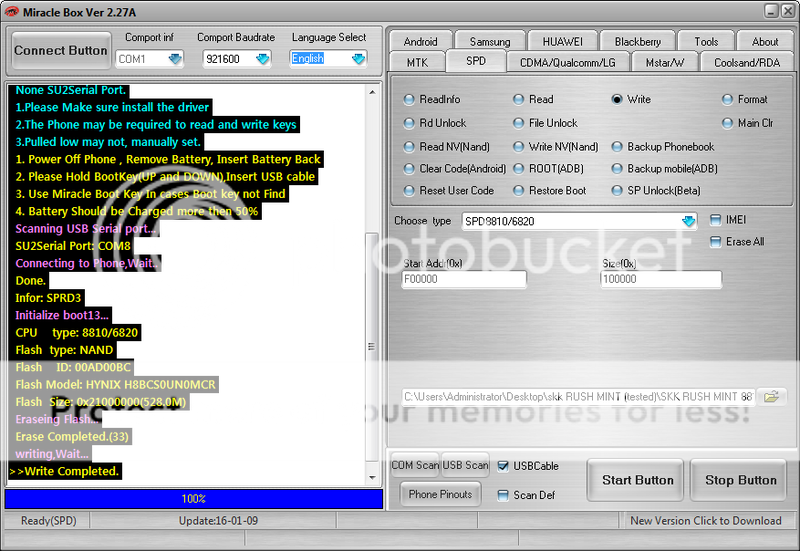The width and height of the screenshot is (800, 551).
Task: Click the Start Addr input field
Action: 463,281
